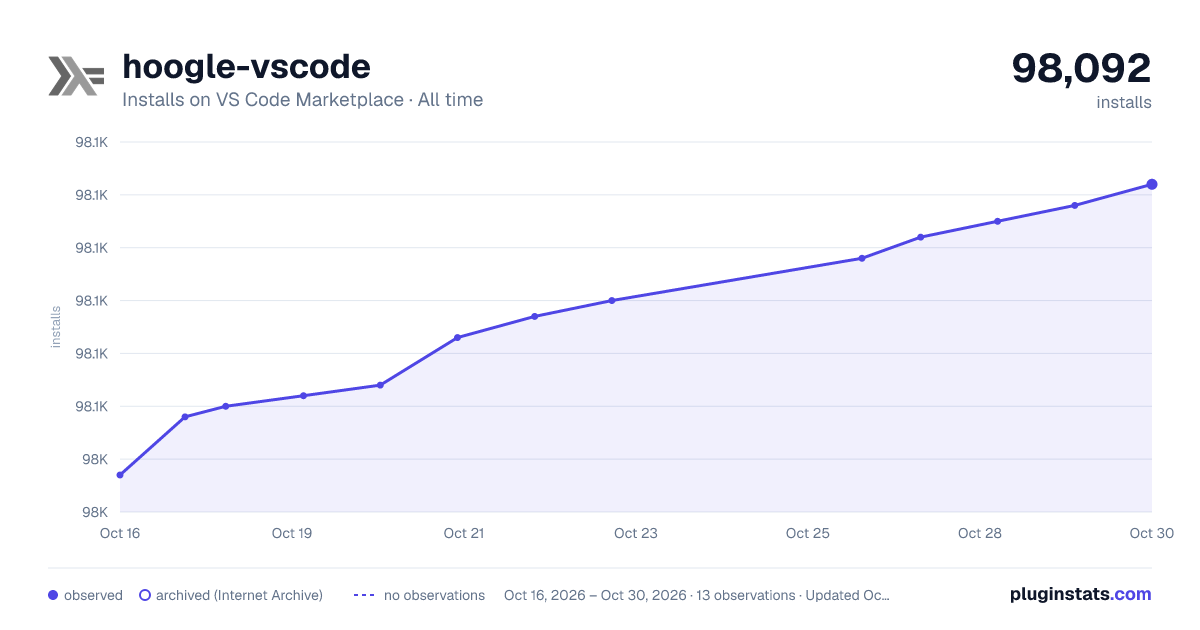Screen dimensions: 1200x630
Task: Click the 'Oct 19' x-axis label
Action: [292, 533]
